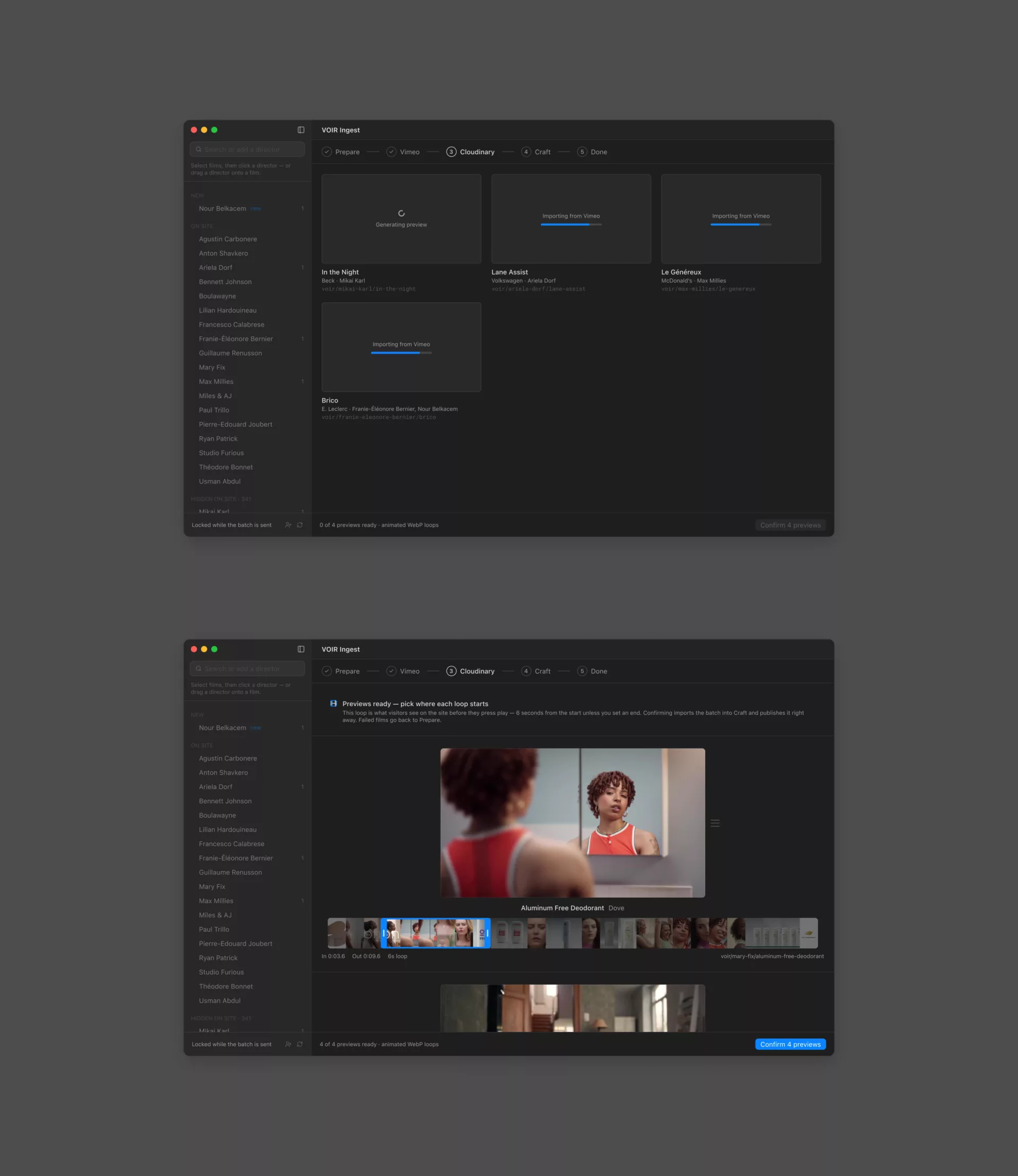Toggle sidebar icon in the importing window
The image size is (1018, 1176).
pyautogui.click(x=301, y=130)
